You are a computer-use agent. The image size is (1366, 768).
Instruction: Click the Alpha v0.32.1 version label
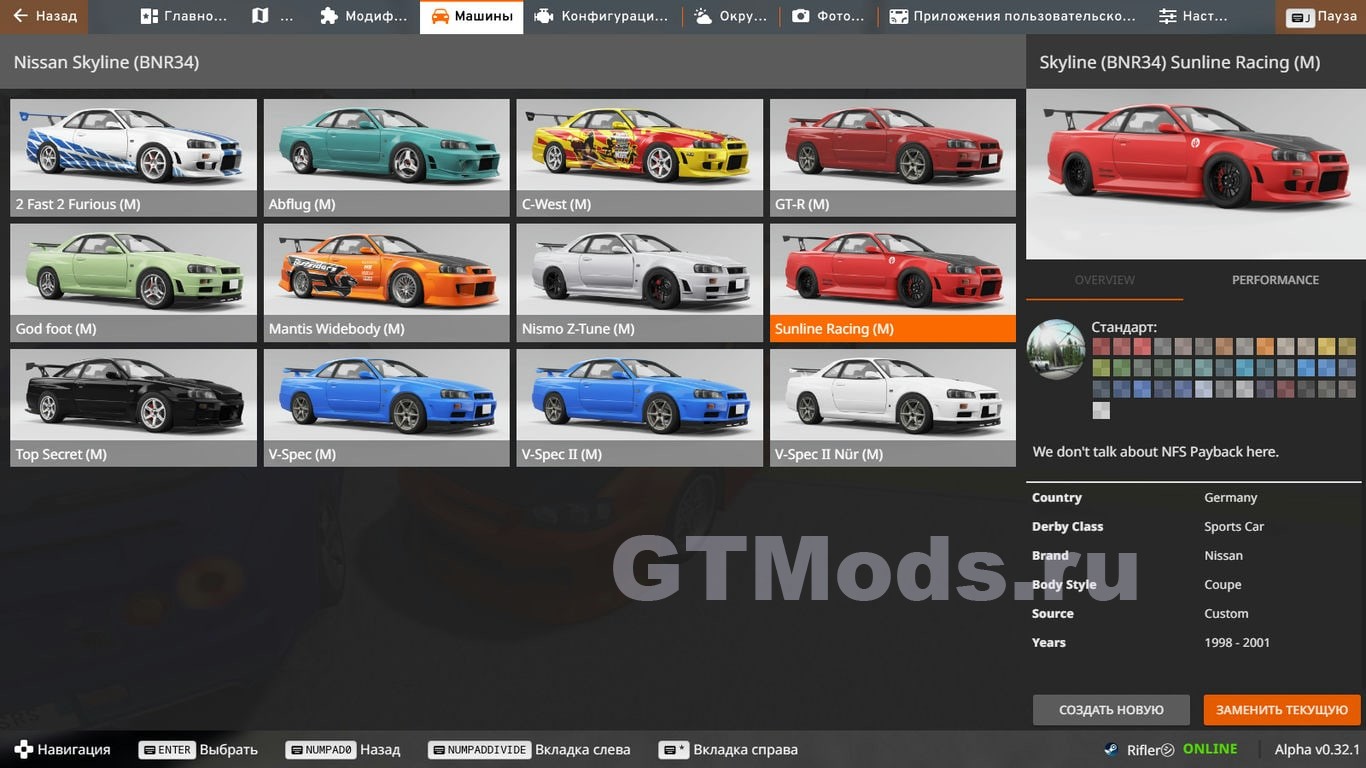click(x=1317, y=749)
